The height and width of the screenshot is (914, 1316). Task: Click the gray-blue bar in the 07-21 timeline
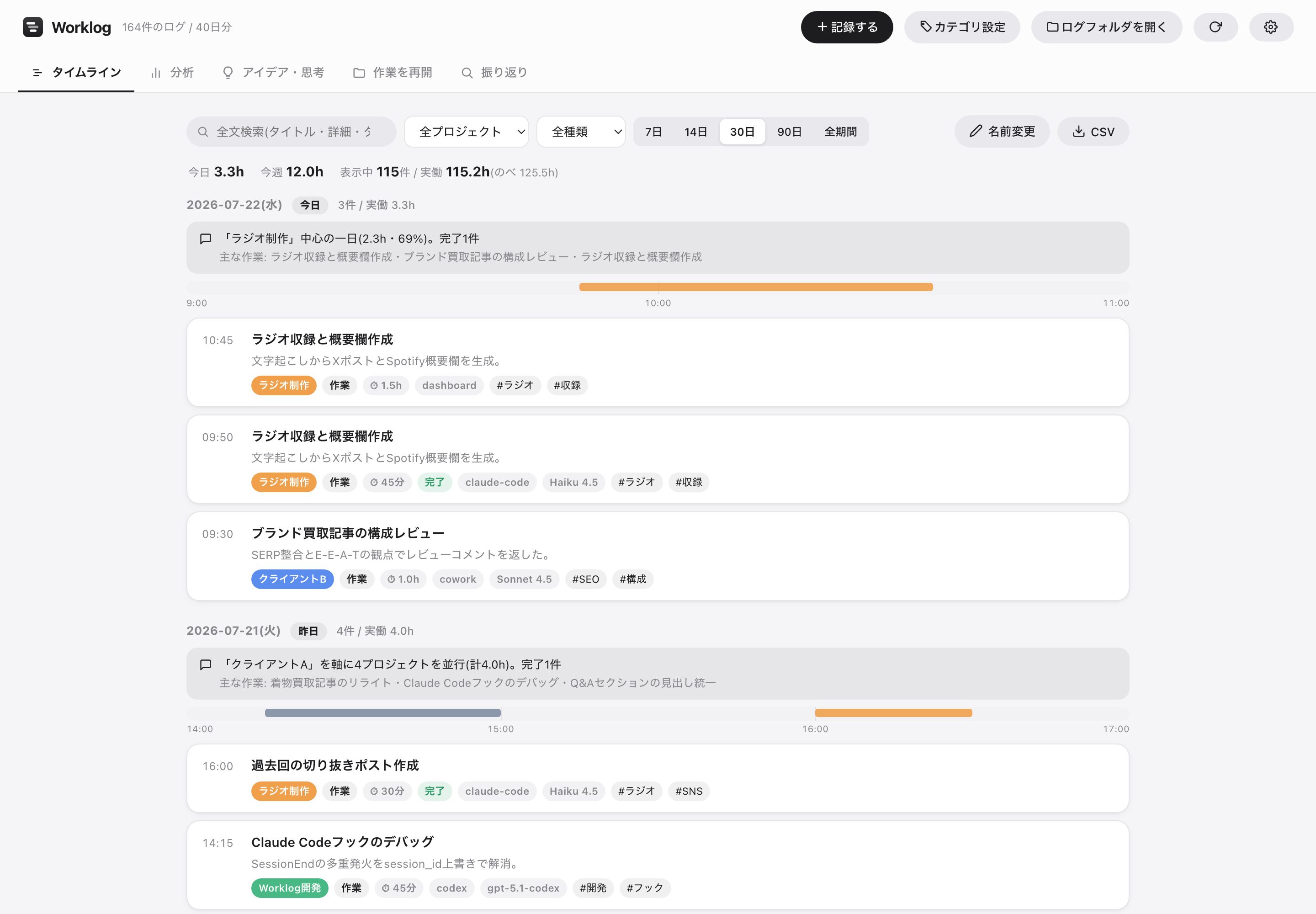(x=382, y=713)
